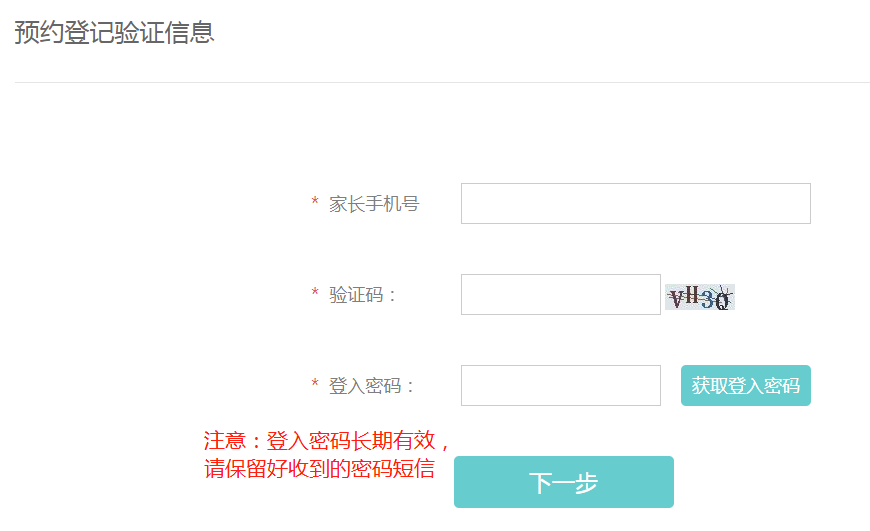Click the 家长手机号 input field
Viewport: 870px width, 531px height.
[x=635, y=204]
